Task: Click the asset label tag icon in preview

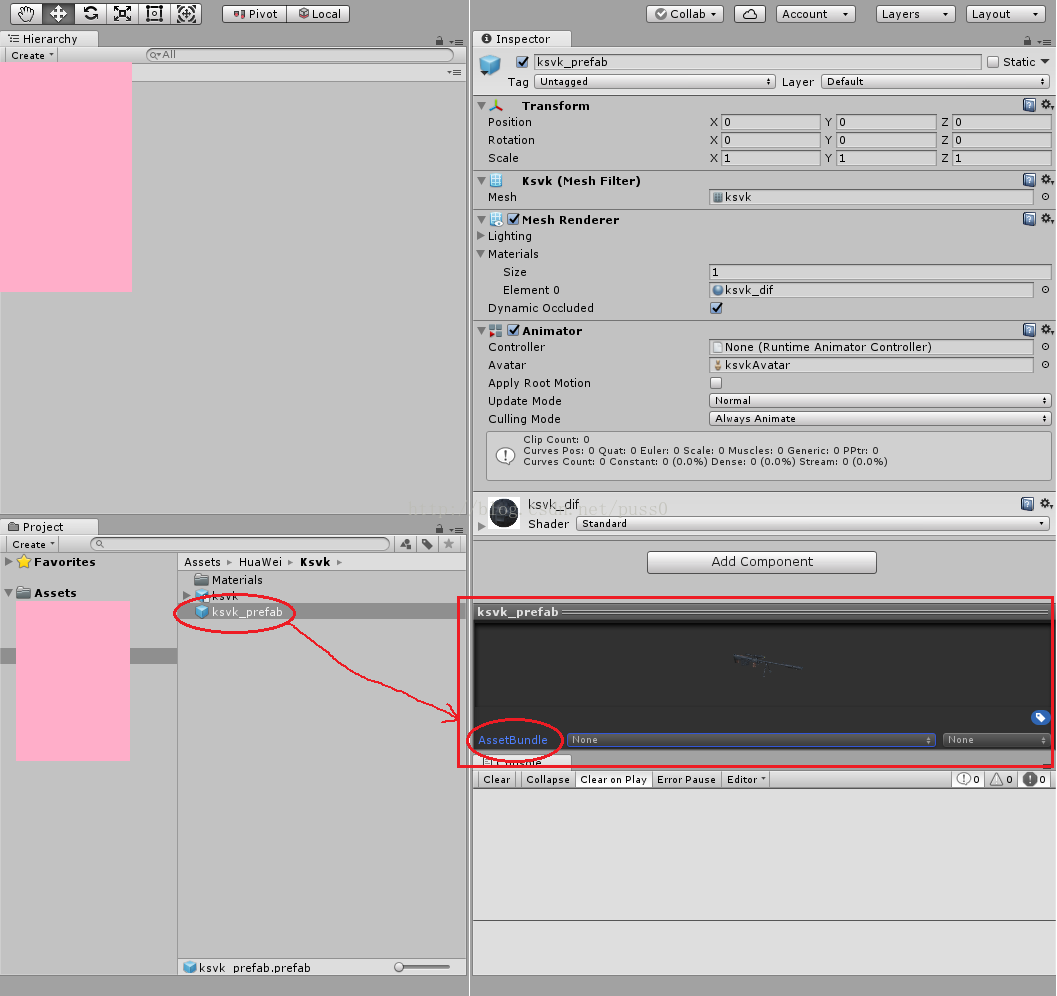Action: 1040,718
